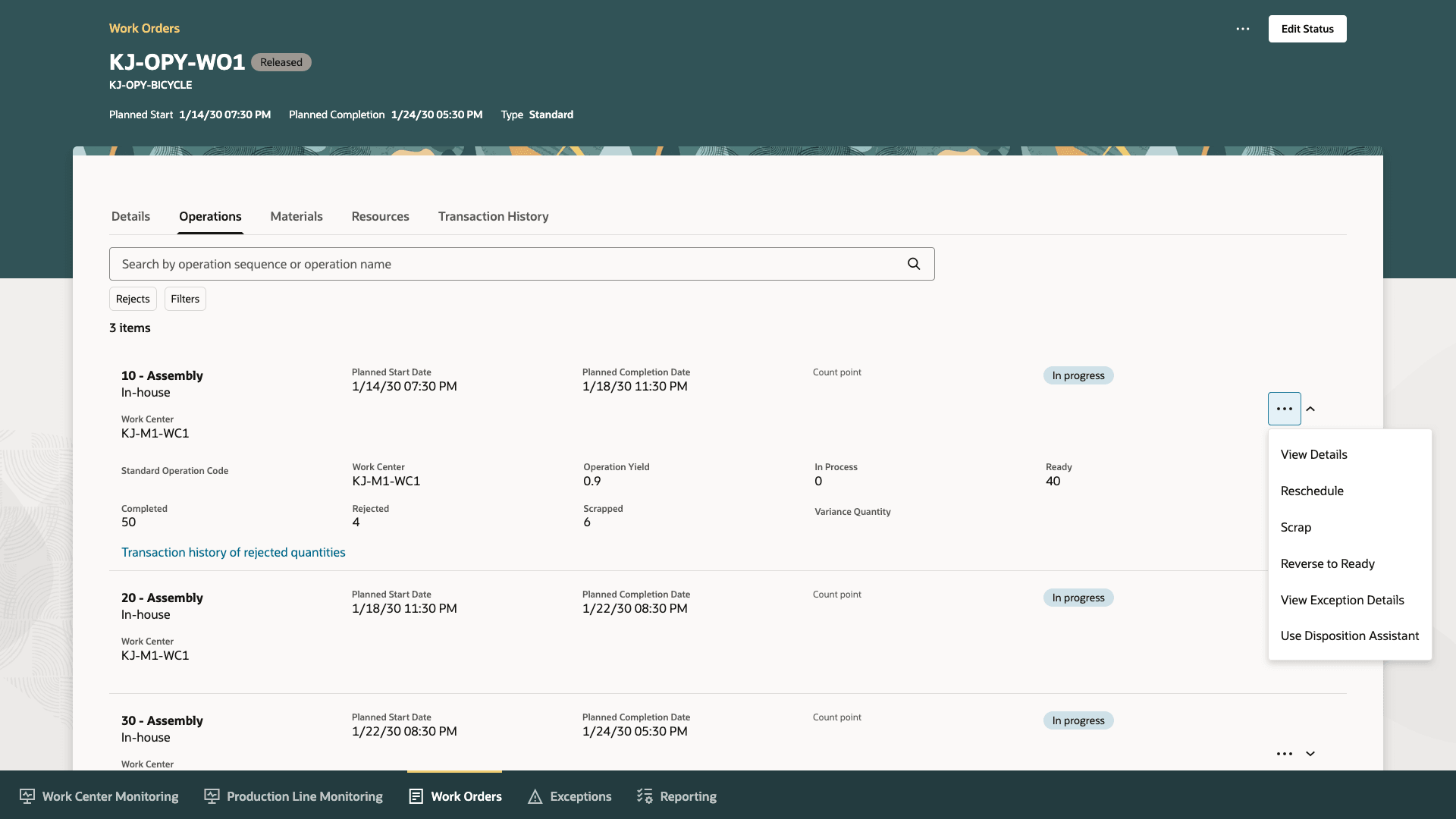
Task: Expand operation 30 Assembly details
Action: (1310, 754)
